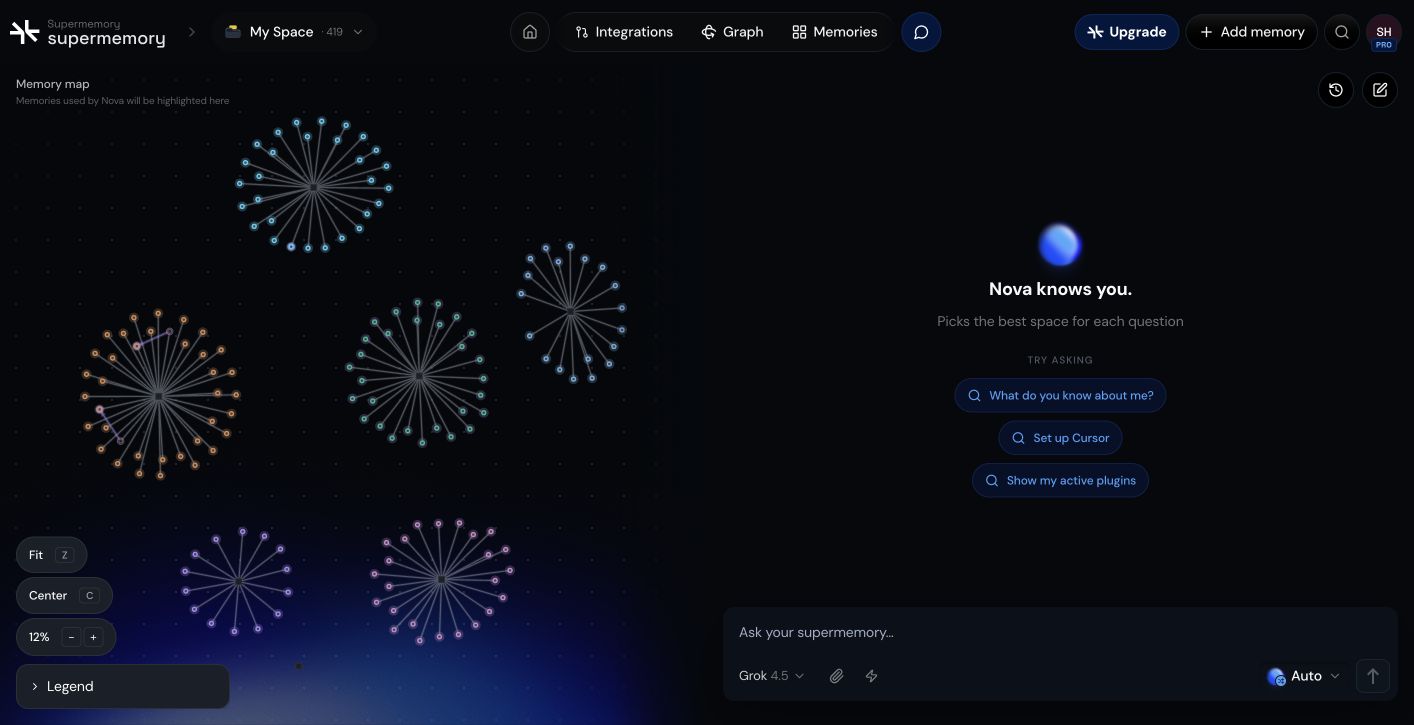The image size is (1414, 725).
Task: Click the 'Memory map' heading text
Action: [52, 84]
